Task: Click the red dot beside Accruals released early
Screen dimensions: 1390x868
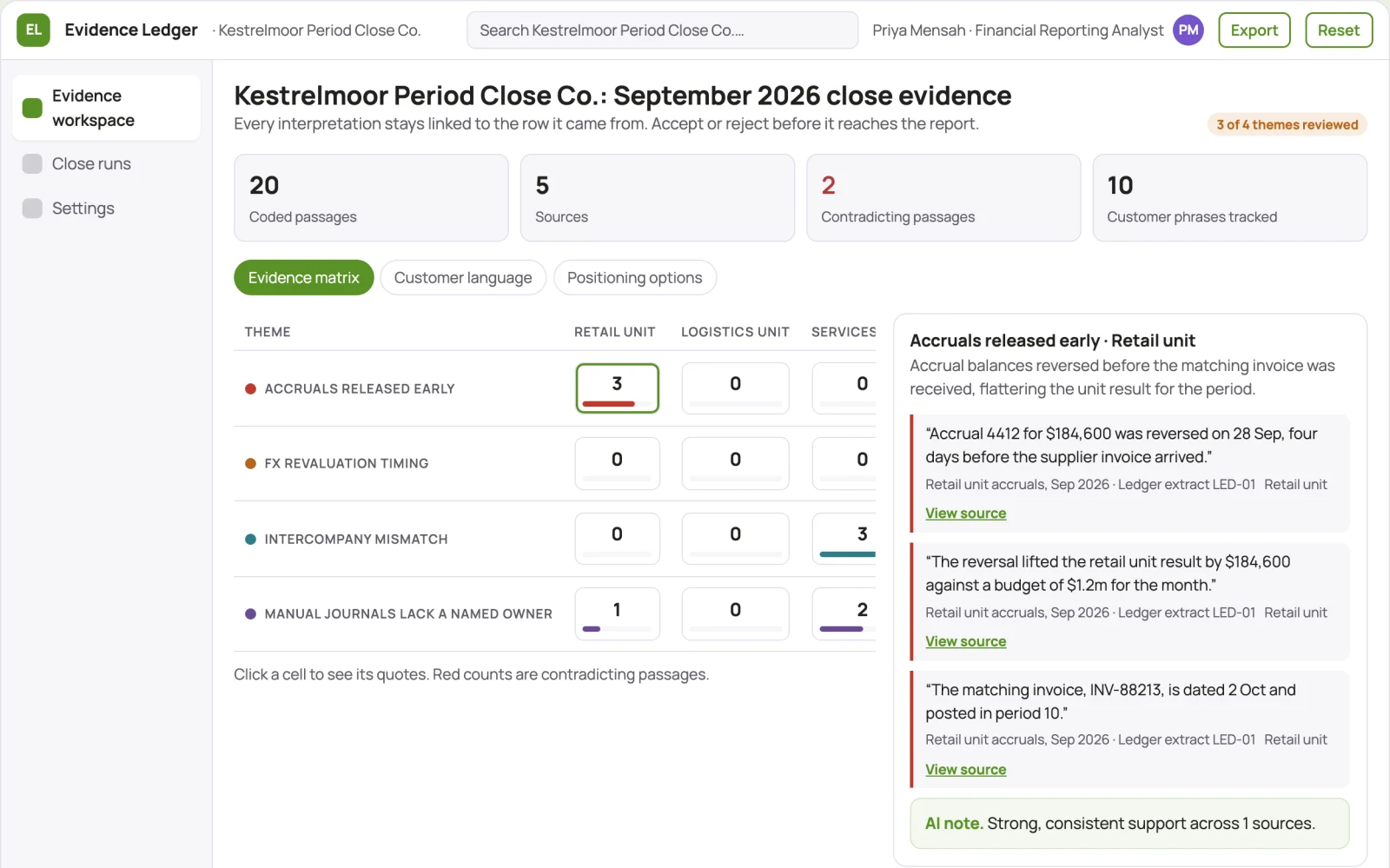Action: (x=250, y=388)
